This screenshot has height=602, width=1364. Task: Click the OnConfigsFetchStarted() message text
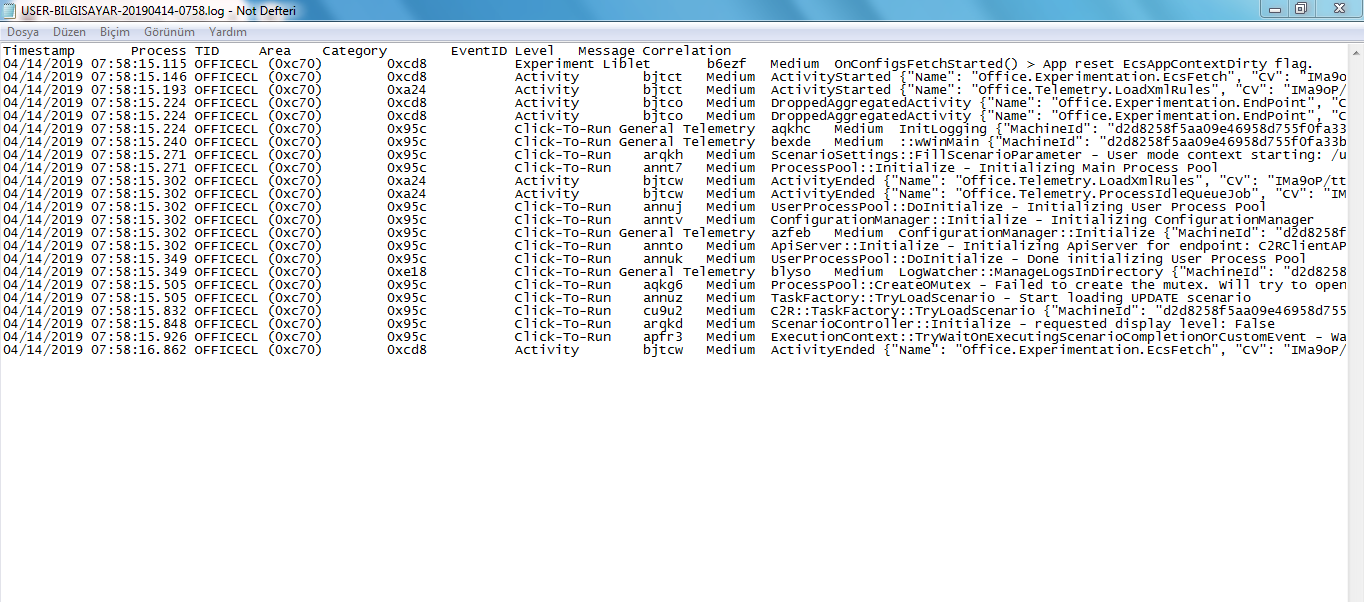[1074, 64]
